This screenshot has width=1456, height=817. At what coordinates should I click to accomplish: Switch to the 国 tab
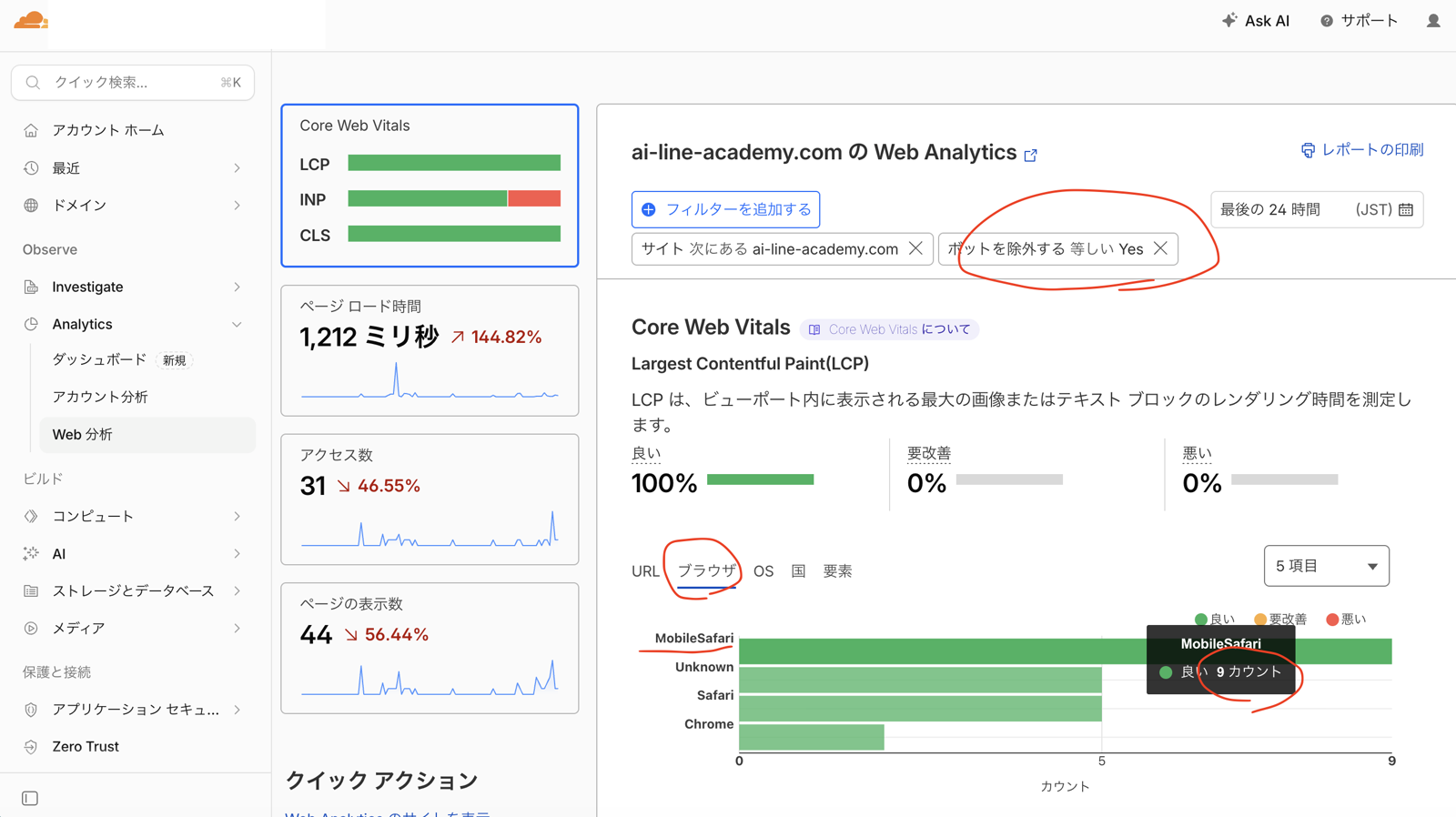pyautogui.click(x=798, y=571)
